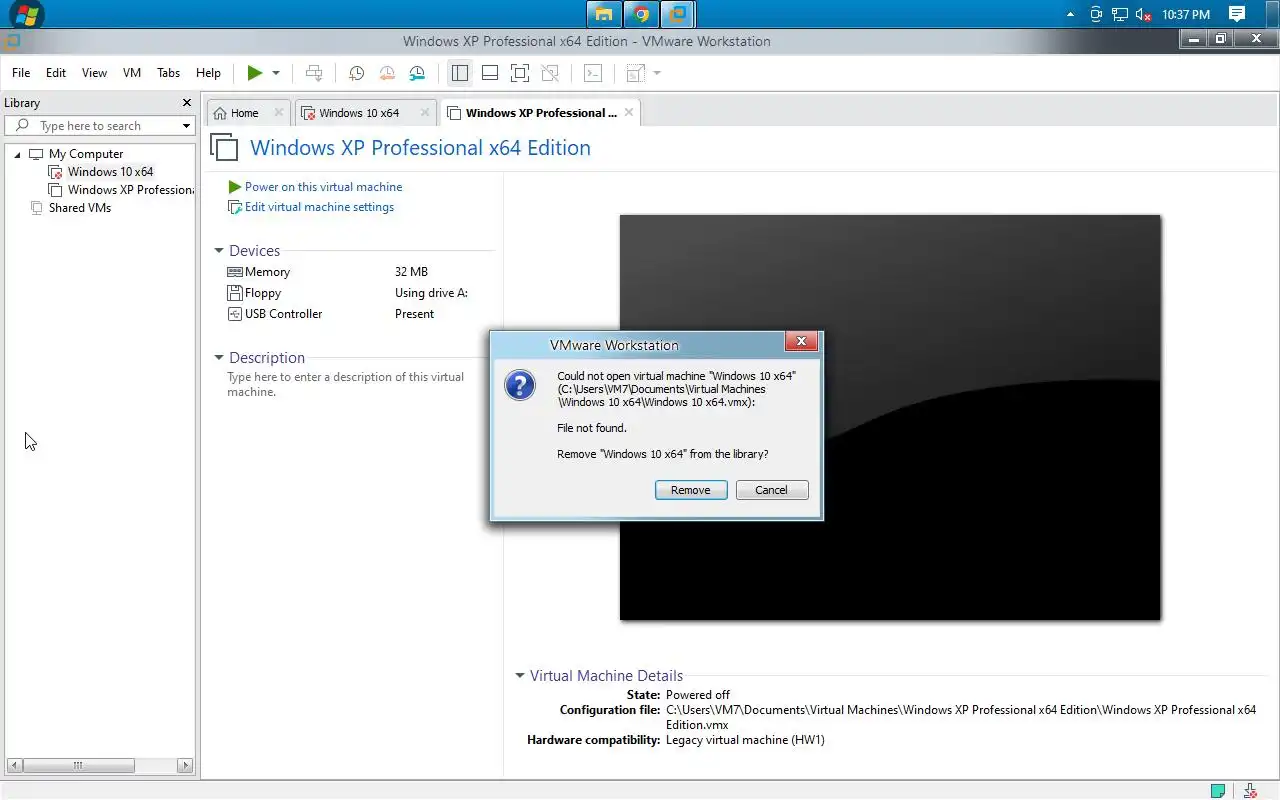Click the muted volume tray icon
1280x800 pixels.
coord(1144,15)
